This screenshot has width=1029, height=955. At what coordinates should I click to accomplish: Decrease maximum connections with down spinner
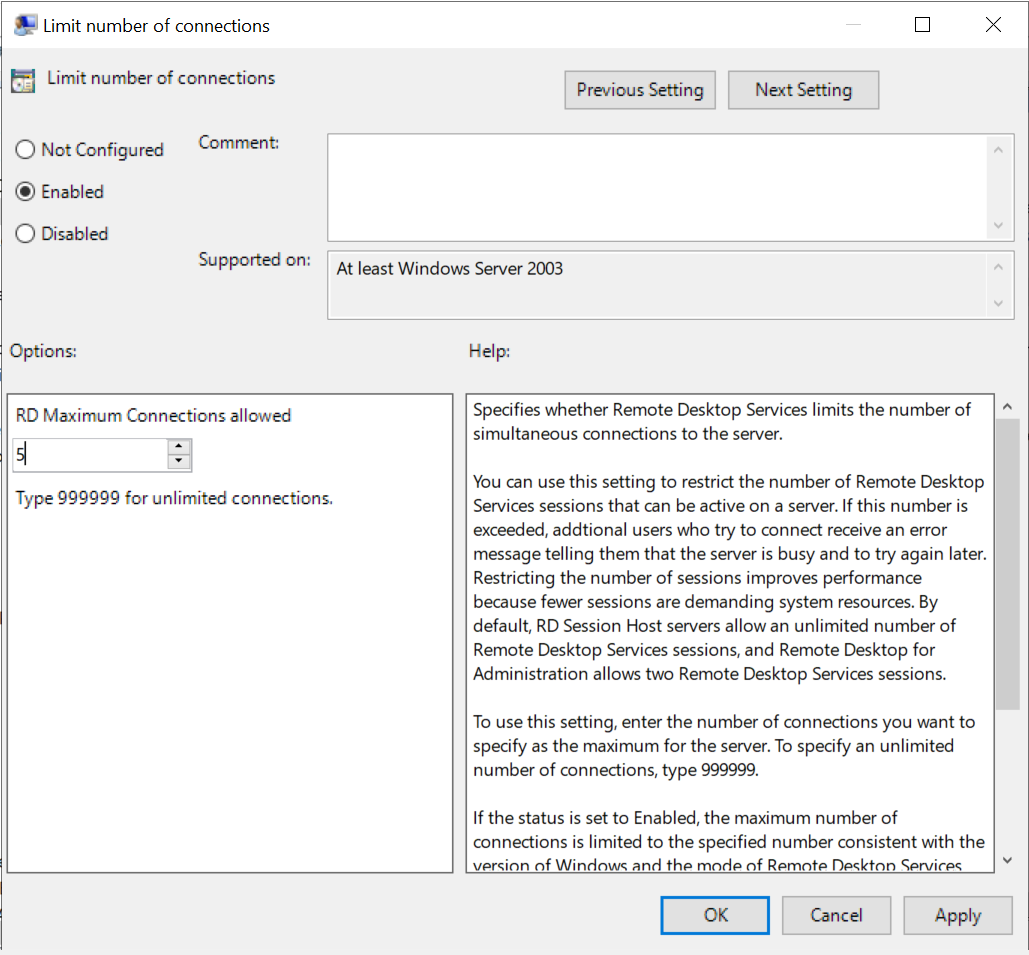(x=179, y=462)
